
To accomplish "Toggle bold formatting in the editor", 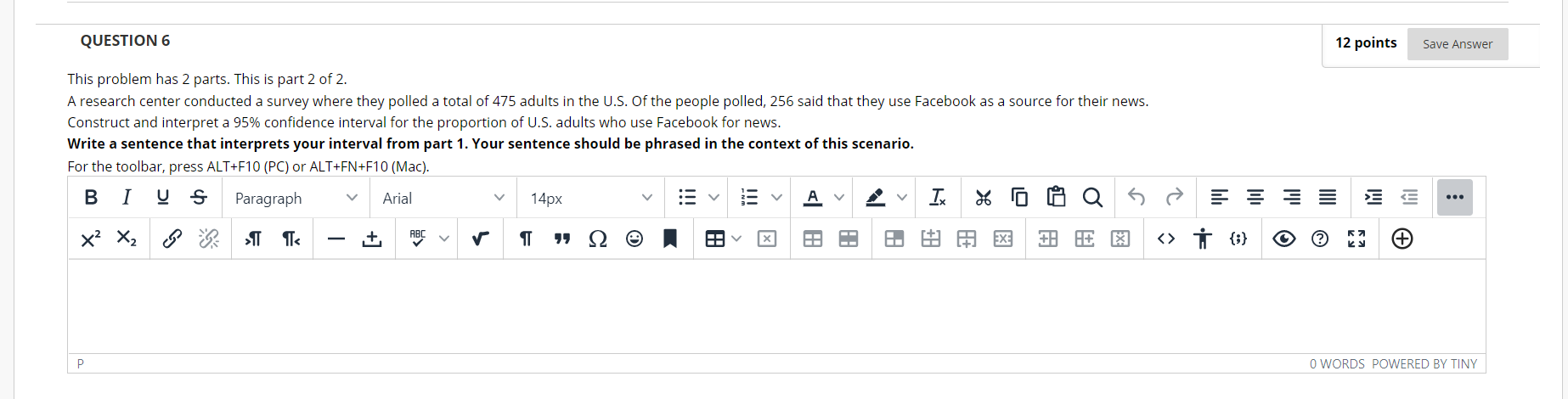I will (x=91, y=198).
